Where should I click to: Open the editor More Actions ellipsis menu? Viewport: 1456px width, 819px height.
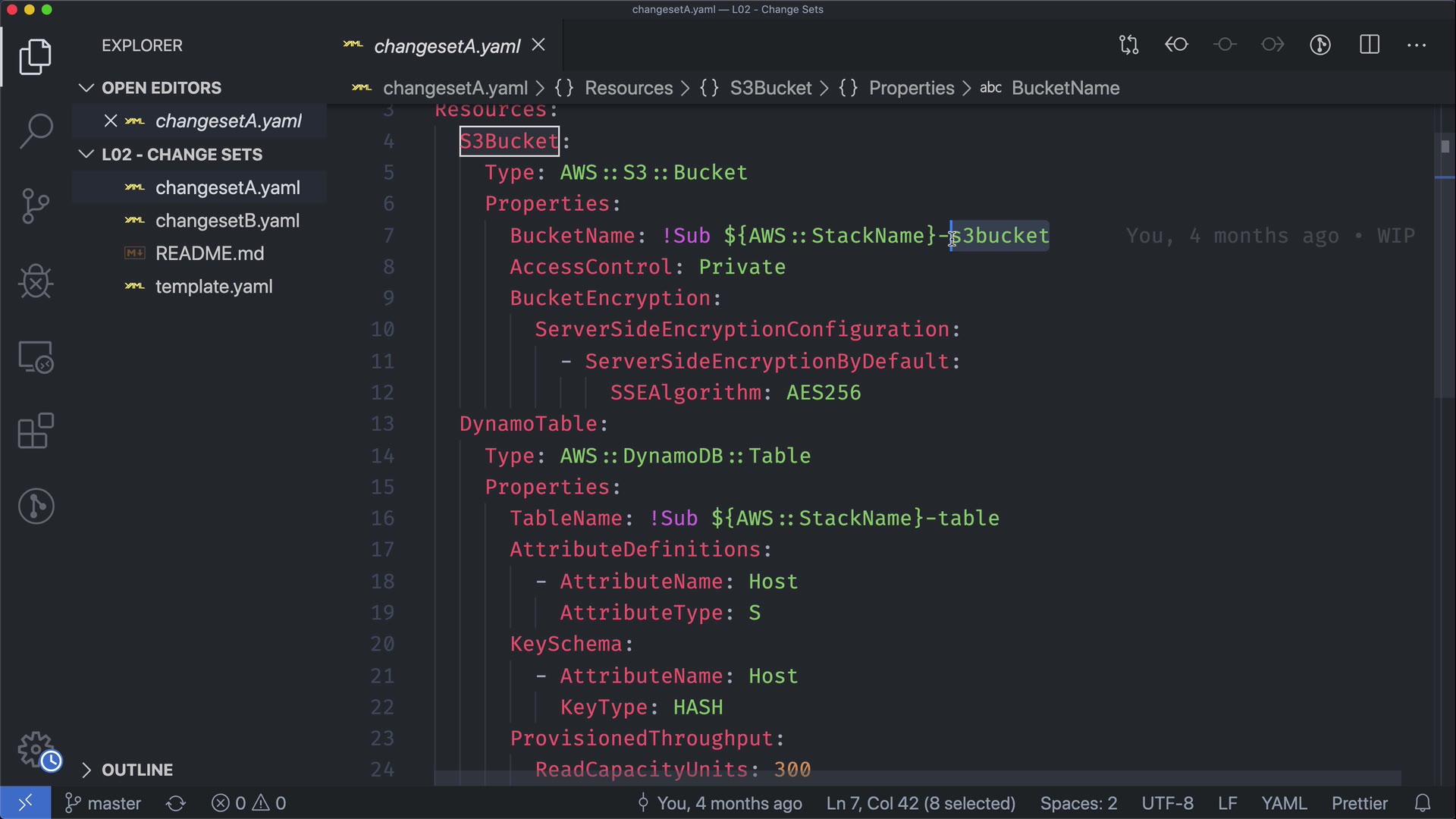[x=1417, y=45]
